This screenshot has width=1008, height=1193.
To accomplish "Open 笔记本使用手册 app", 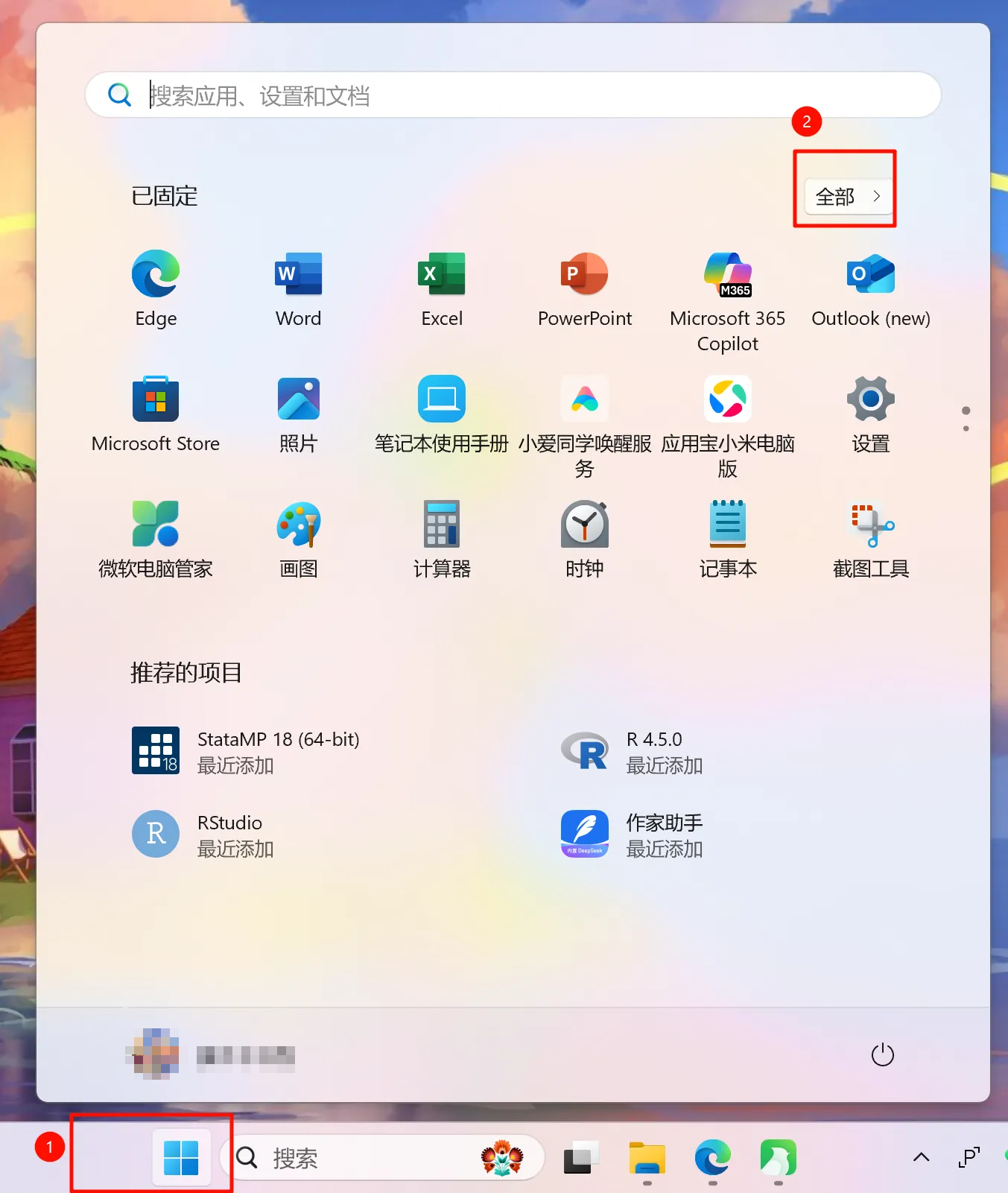I will pyautogui.click(x=442, y=415).
